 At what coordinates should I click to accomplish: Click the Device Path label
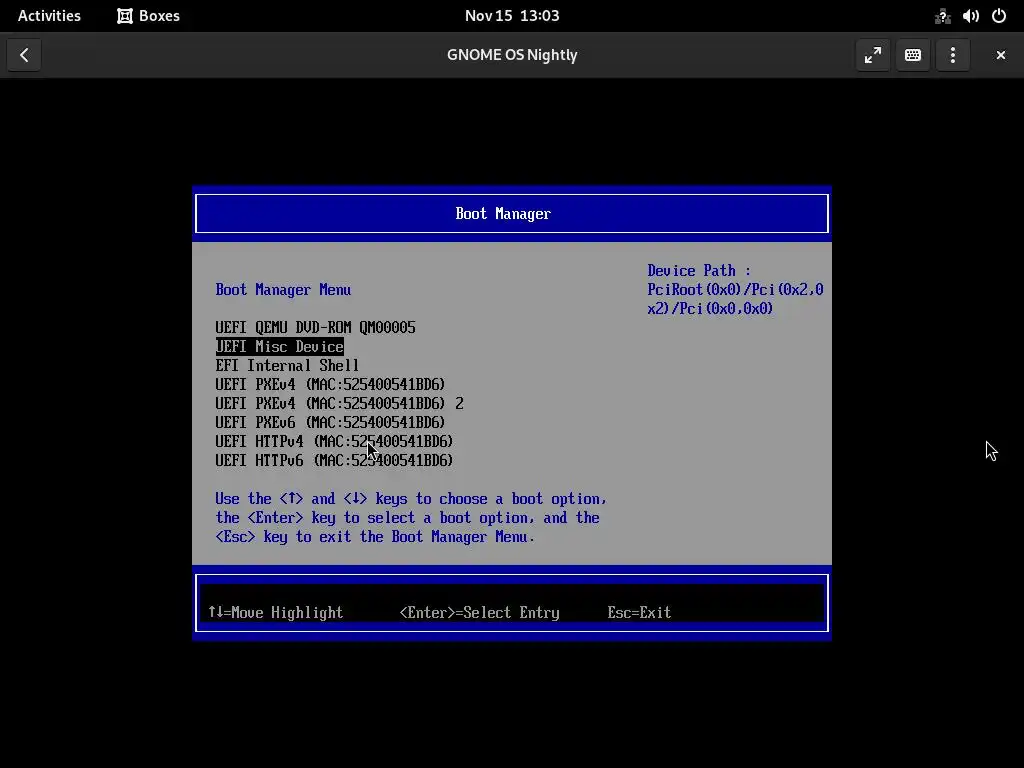point(699,270)
